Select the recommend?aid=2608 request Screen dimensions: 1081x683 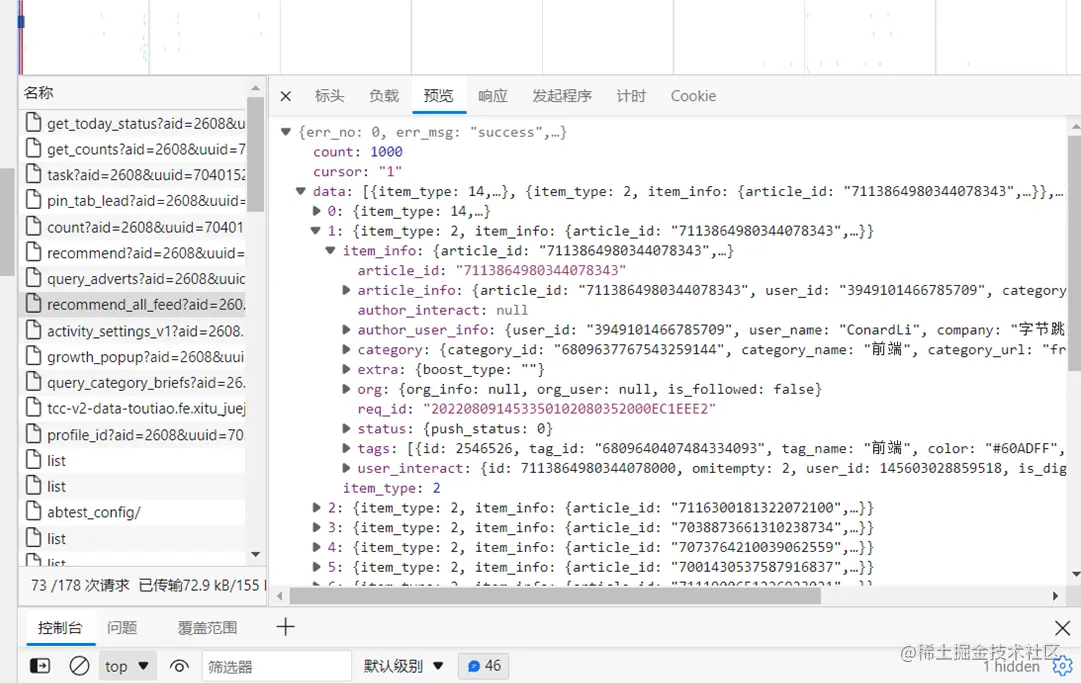[133, 253]
